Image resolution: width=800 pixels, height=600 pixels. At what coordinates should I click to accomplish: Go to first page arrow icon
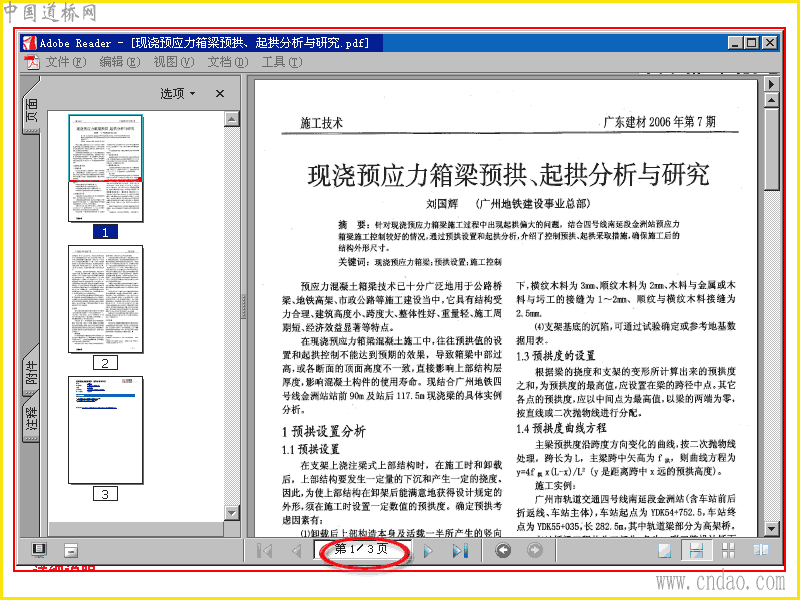point(265,551)
